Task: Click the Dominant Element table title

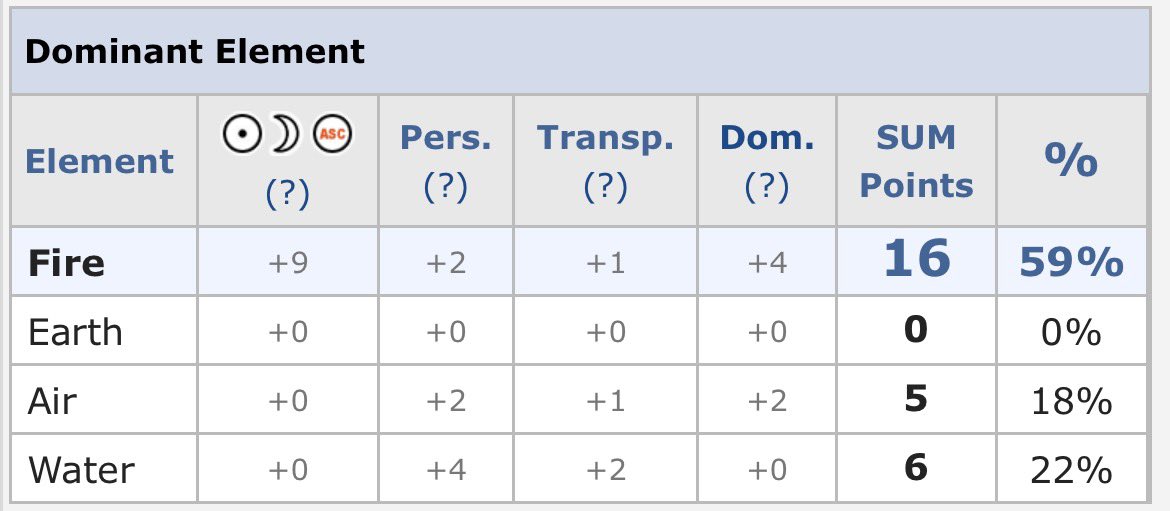Action: (195, 51)
